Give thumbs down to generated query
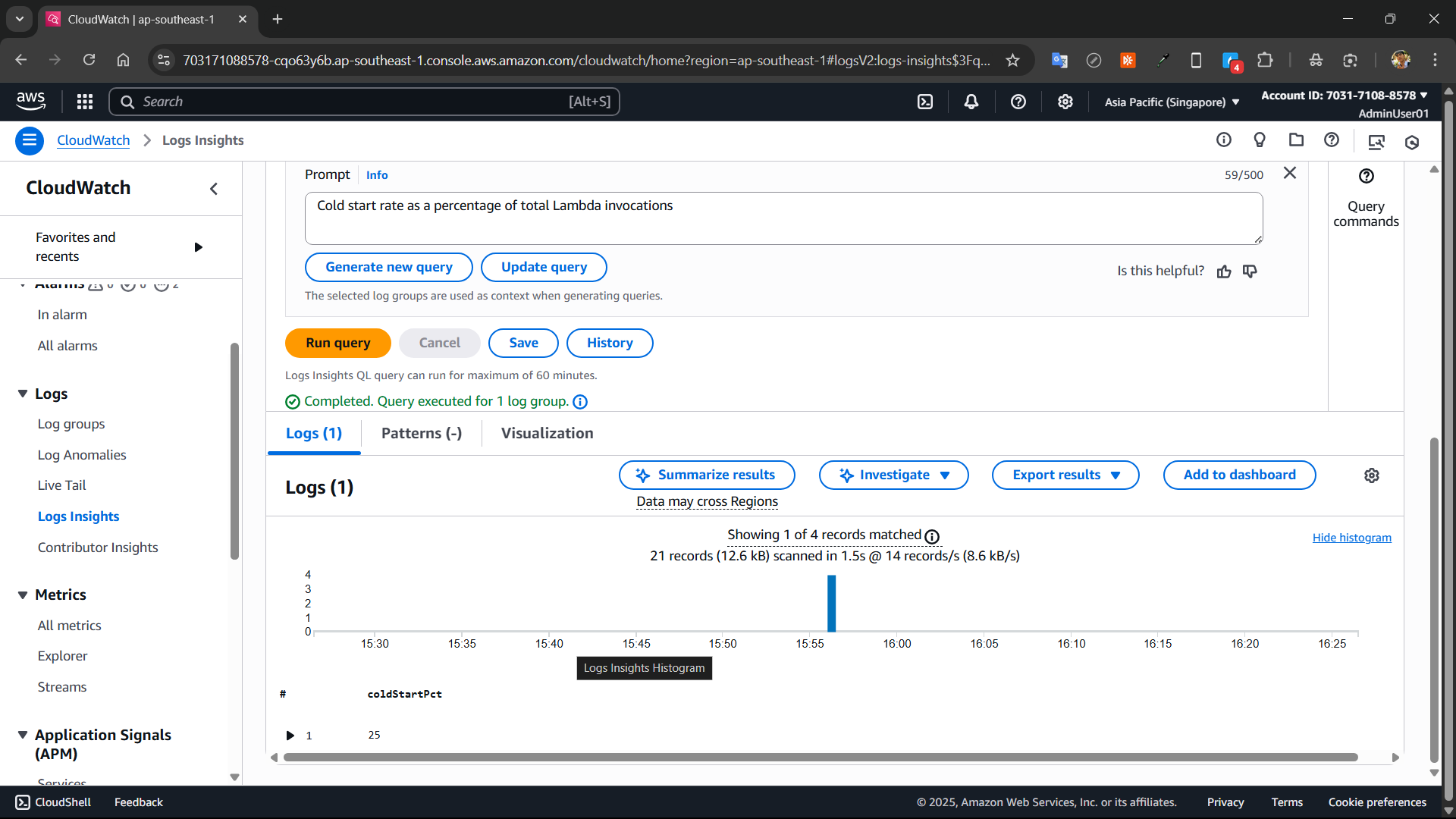The width and height of the screenshot is (1456, 819). tap(1250, 271)
